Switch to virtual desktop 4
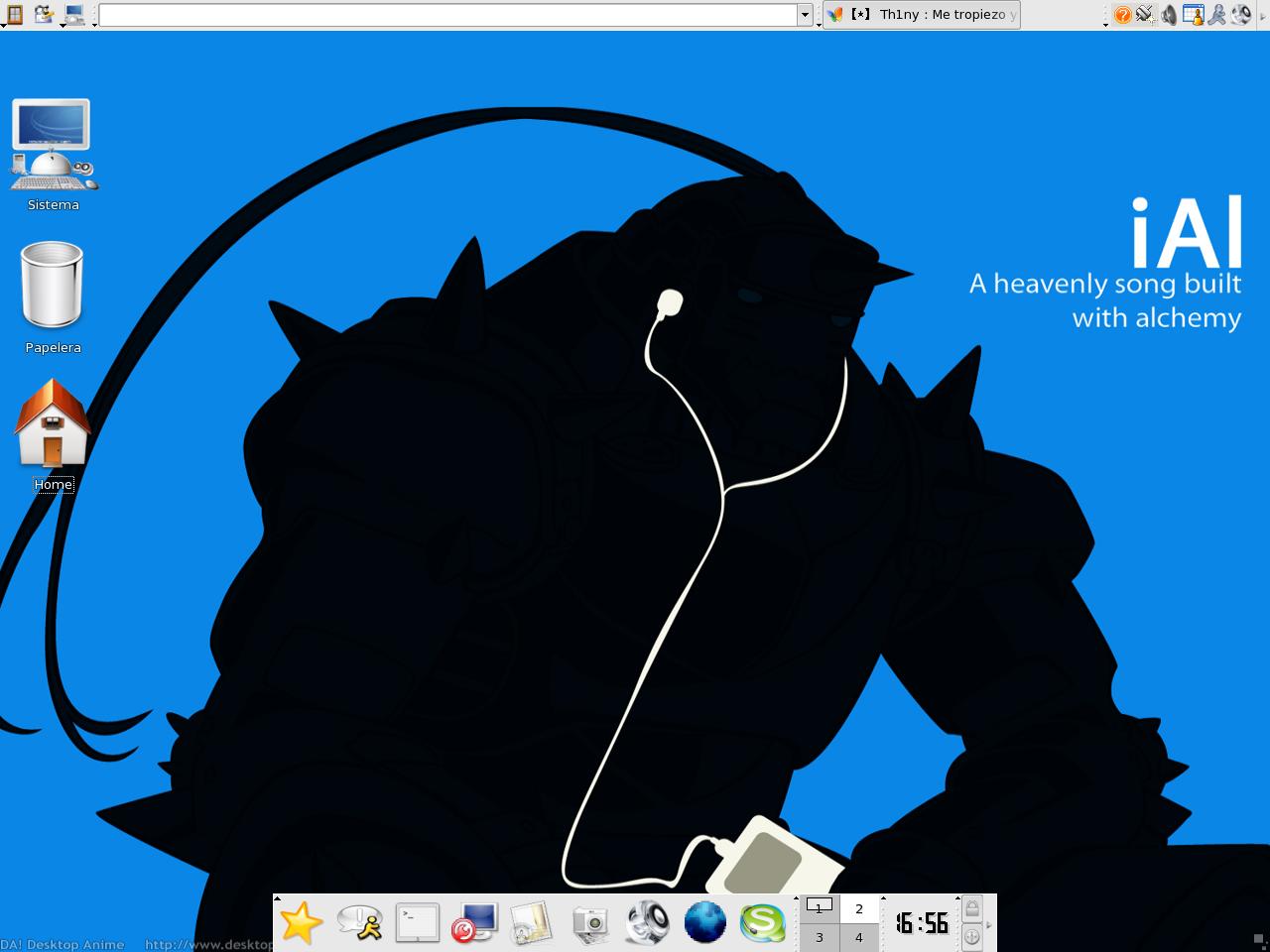This screenshot has width=1270, height=952. pos(859,937)
